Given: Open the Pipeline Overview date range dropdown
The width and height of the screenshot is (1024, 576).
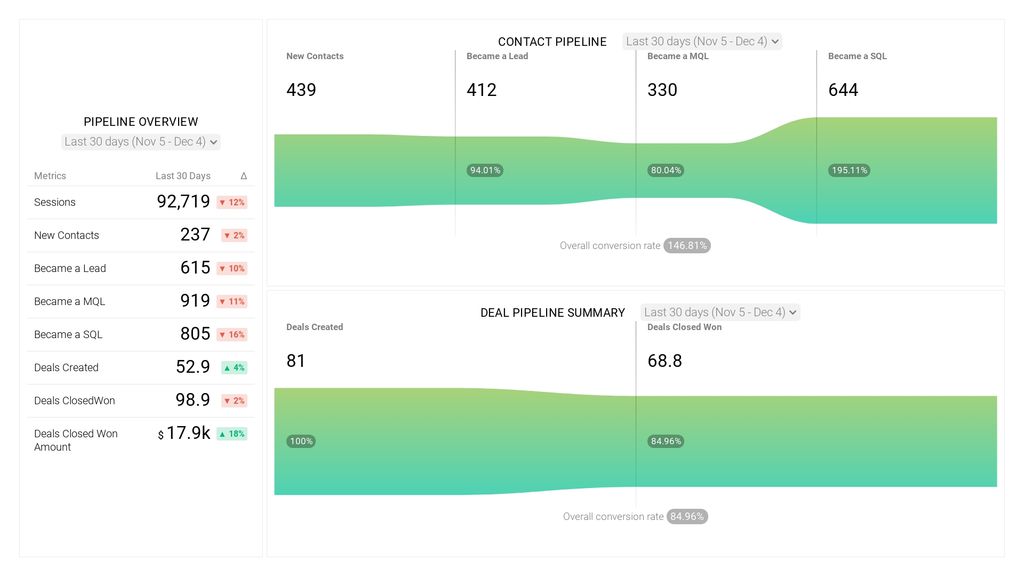Looking at the screenshot, I should (x=140, y=141).
